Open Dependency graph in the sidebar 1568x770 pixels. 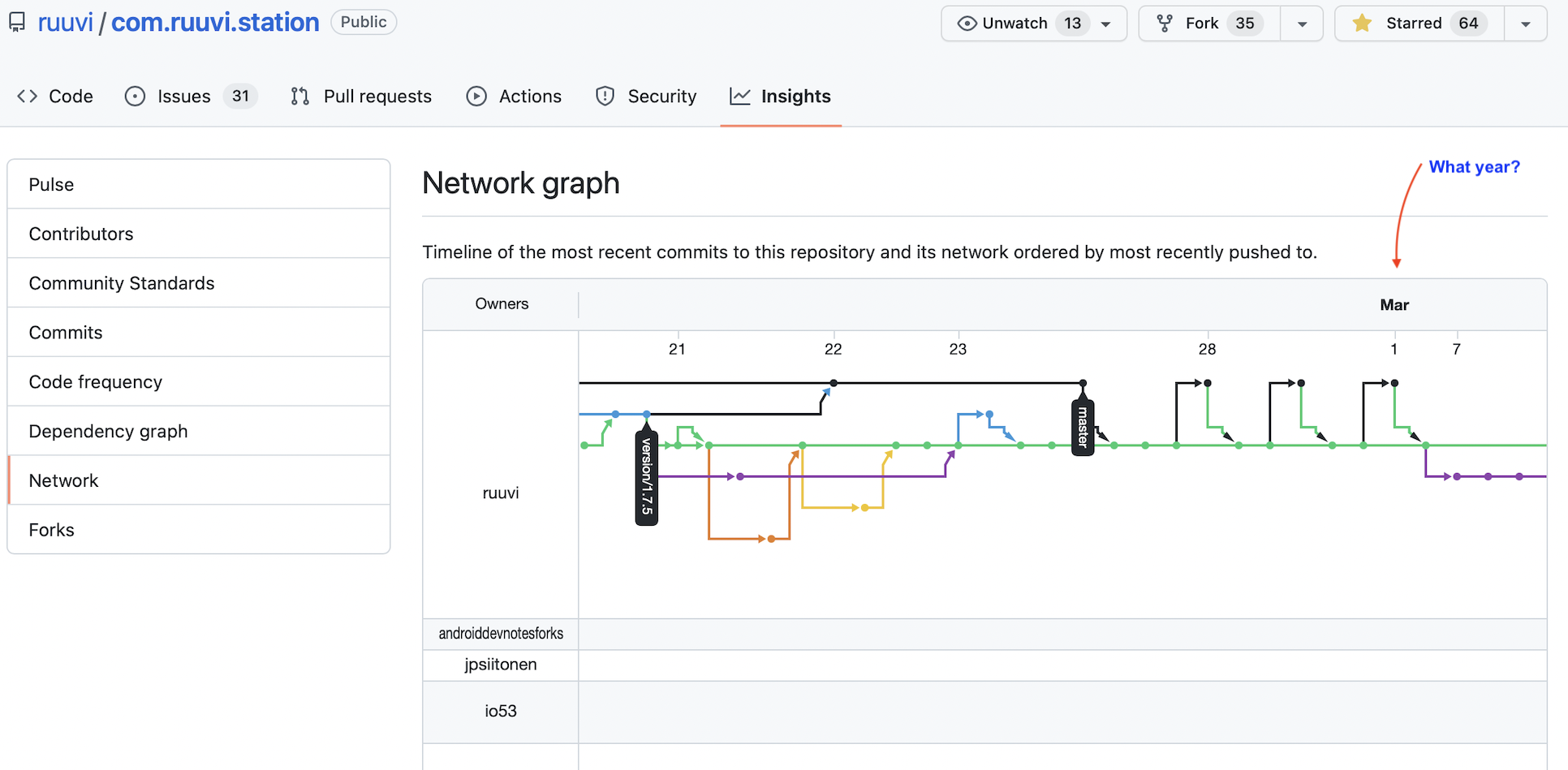pos(199,432)
